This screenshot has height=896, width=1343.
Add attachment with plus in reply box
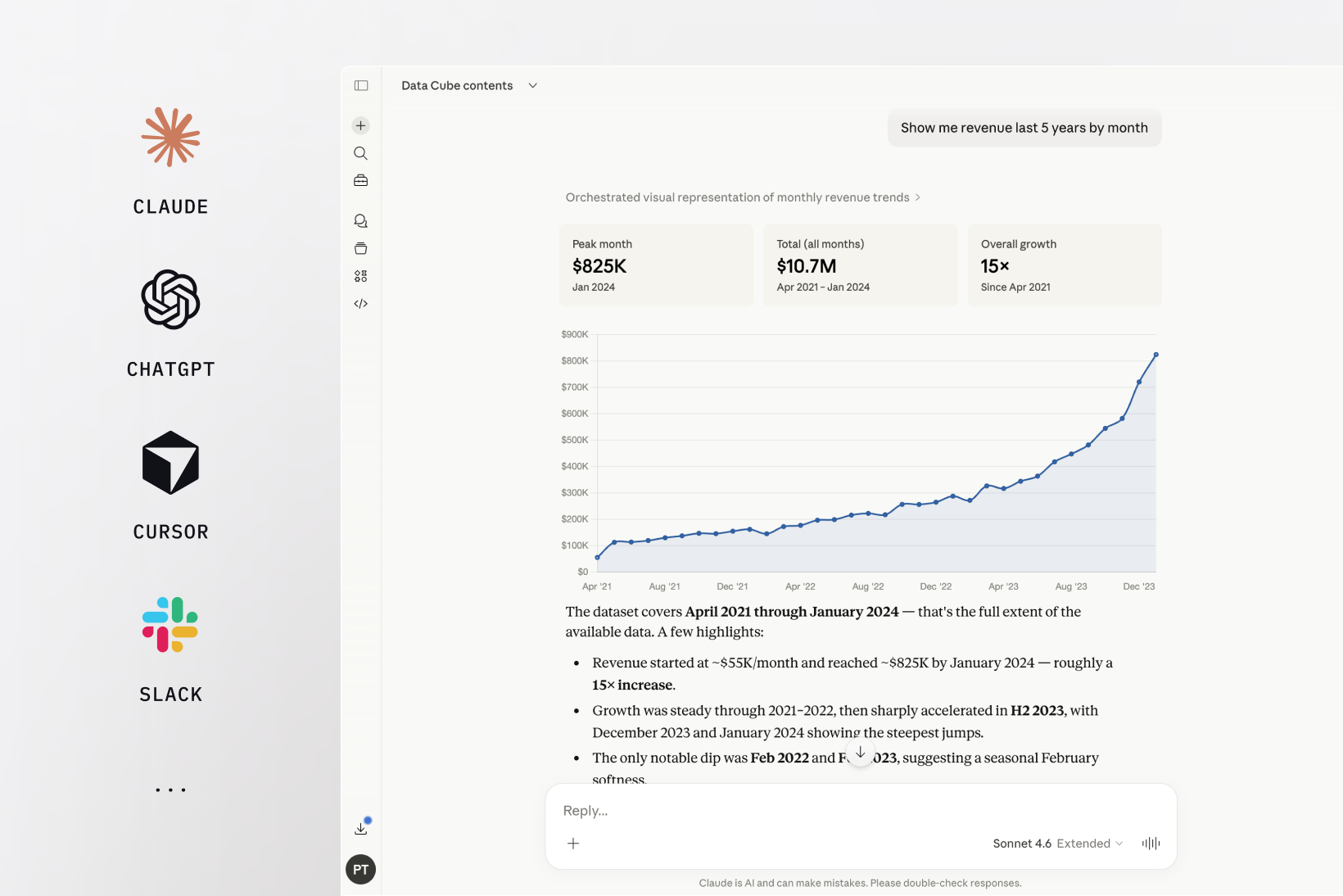click(x=573, y=844)
